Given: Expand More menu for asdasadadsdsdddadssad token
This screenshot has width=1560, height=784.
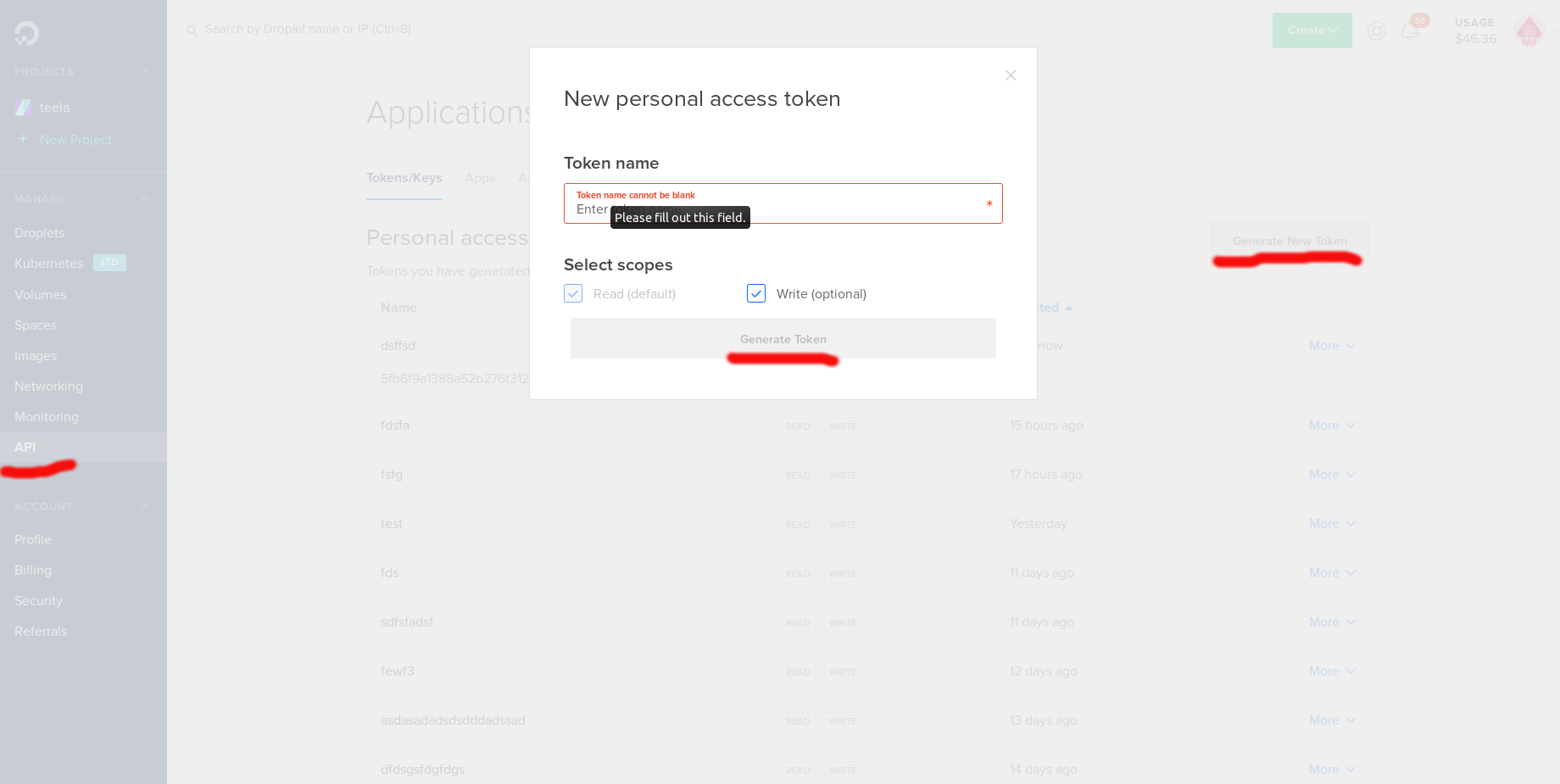Looking at the screenshot, I should pos(1332,720).
